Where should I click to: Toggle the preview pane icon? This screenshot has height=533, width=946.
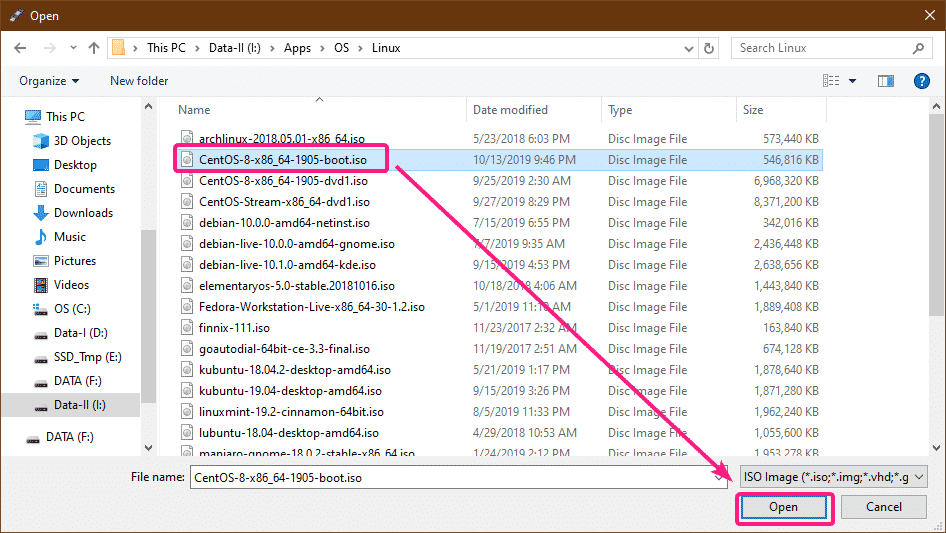click(x=885, y=81)
